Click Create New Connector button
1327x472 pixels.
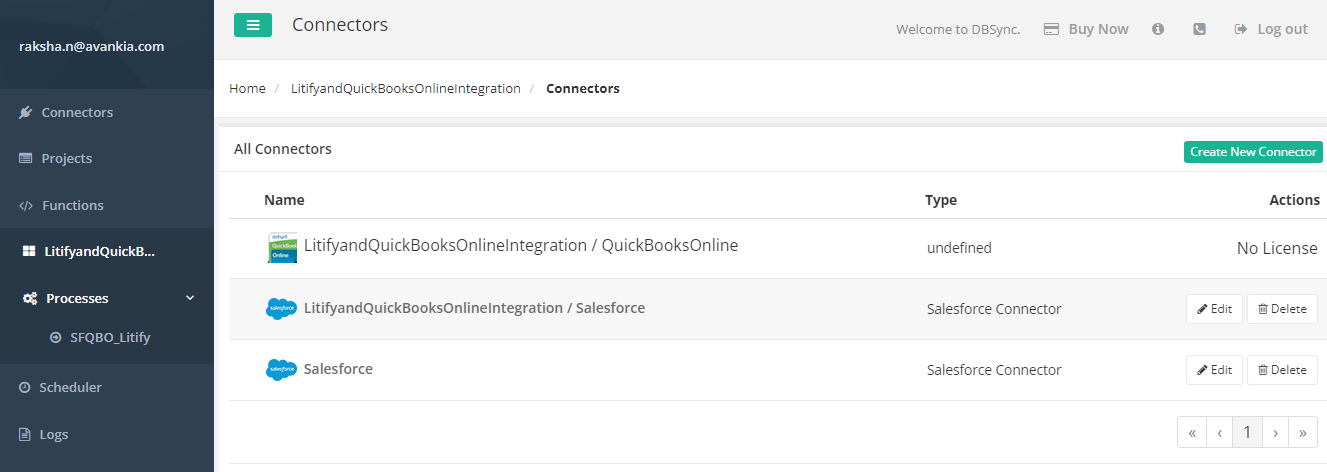pos(1253,152)
